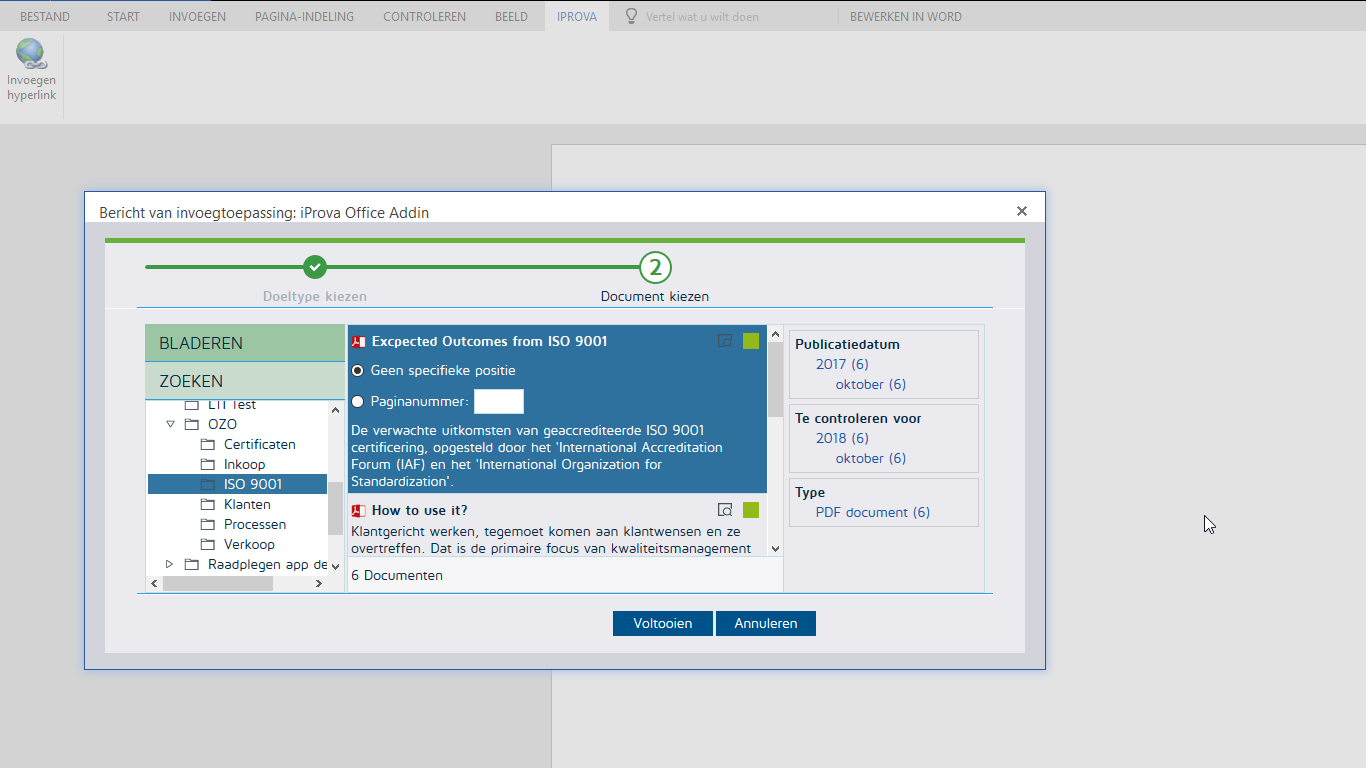Close the iProva Office Addin dialog
The height and width of the screenshot is (768, 1366).
pos(1022,211)
